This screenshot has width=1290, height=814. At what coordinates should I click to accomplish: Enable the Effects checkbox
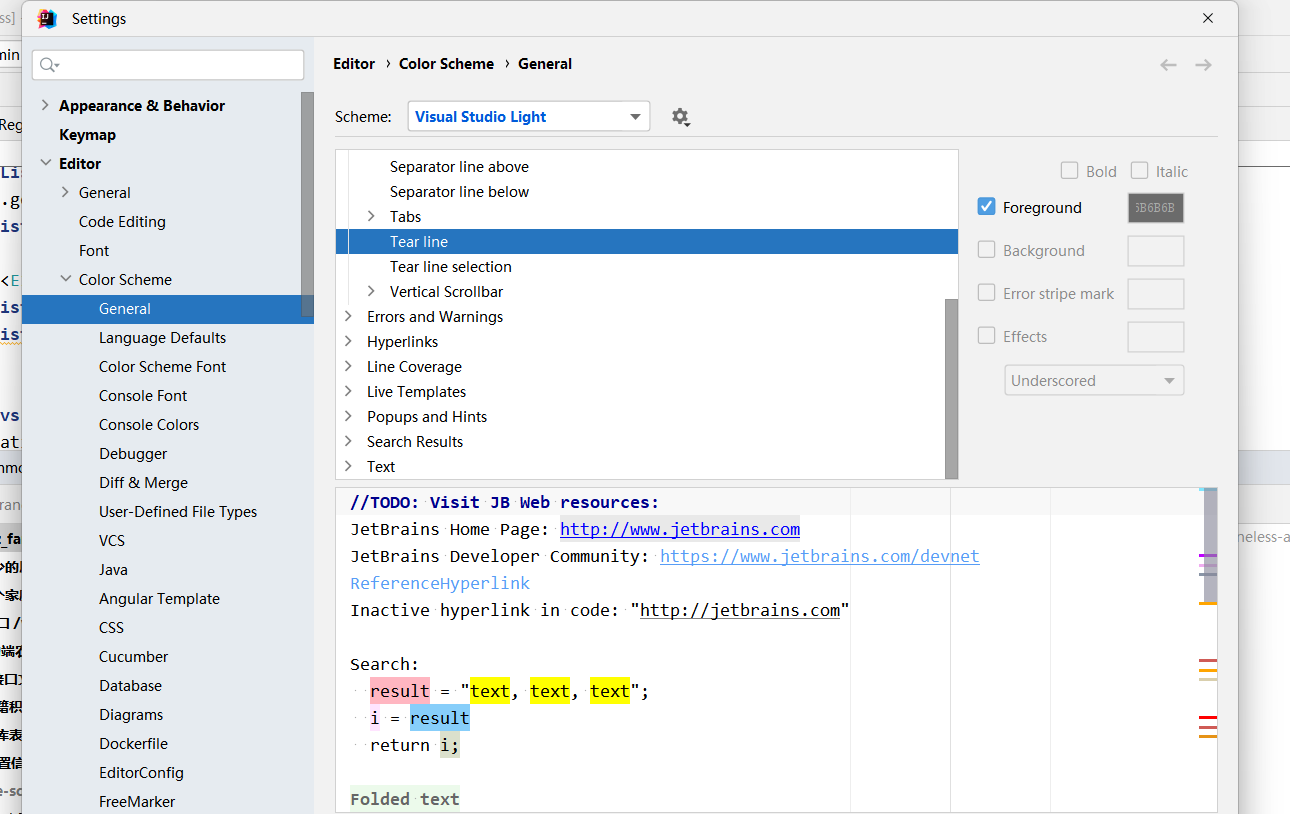986,336
